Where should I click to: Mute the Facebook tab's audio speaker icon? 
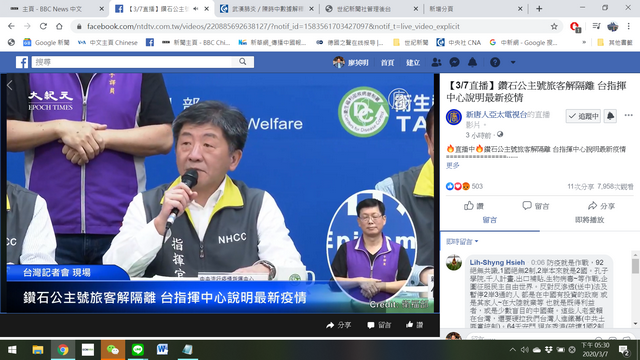[x=196, y=9]
